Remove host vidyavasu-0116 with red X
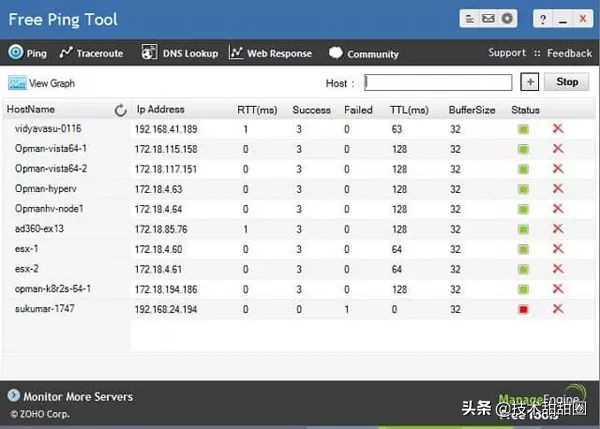 click(558, 129)
